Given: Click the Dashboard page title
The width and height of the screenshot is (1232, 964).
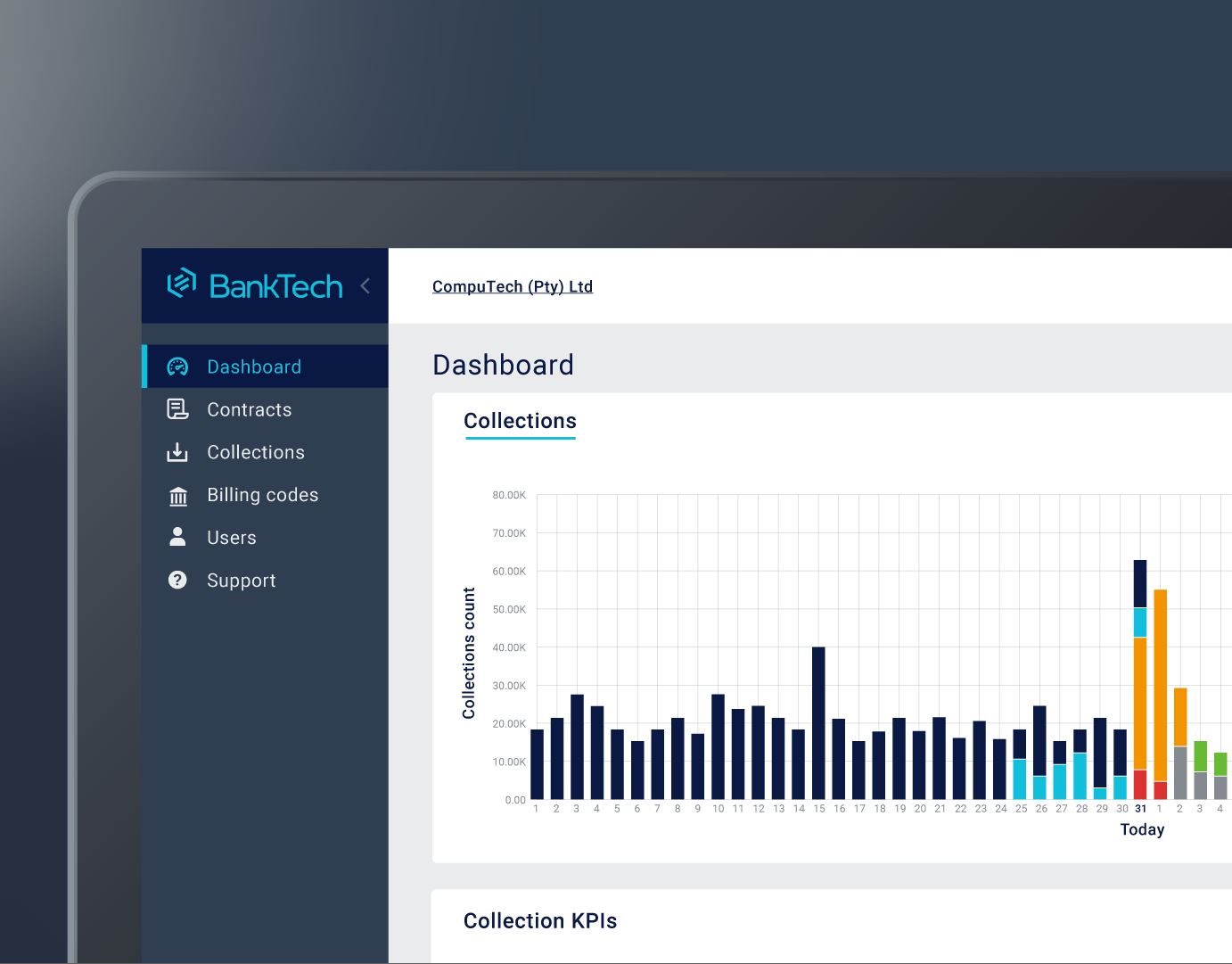Looking at the screenshot, I should [504, 365].
